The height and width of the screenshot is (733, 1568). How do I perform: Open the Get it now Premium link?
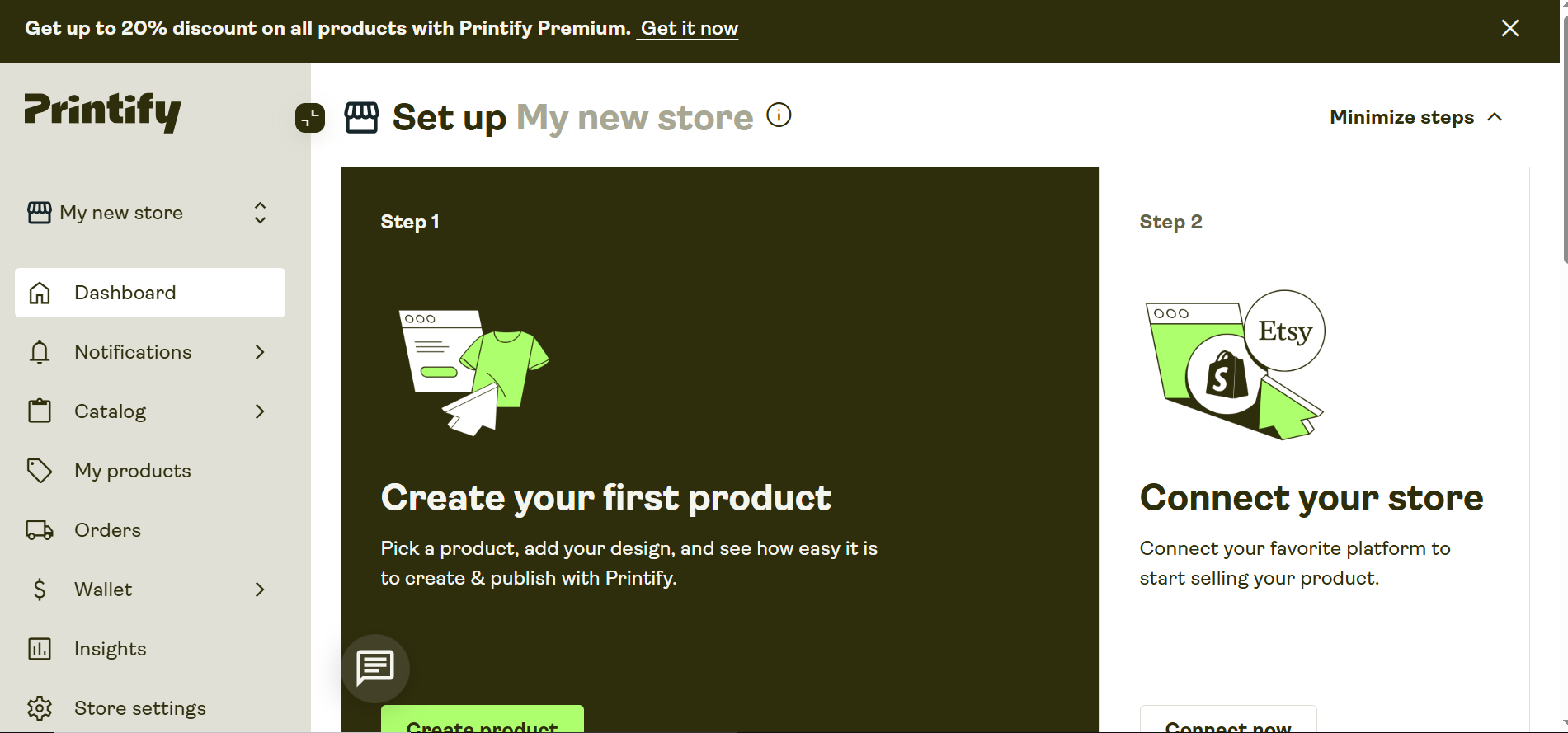pyautogui.click(x=687, y=28)
